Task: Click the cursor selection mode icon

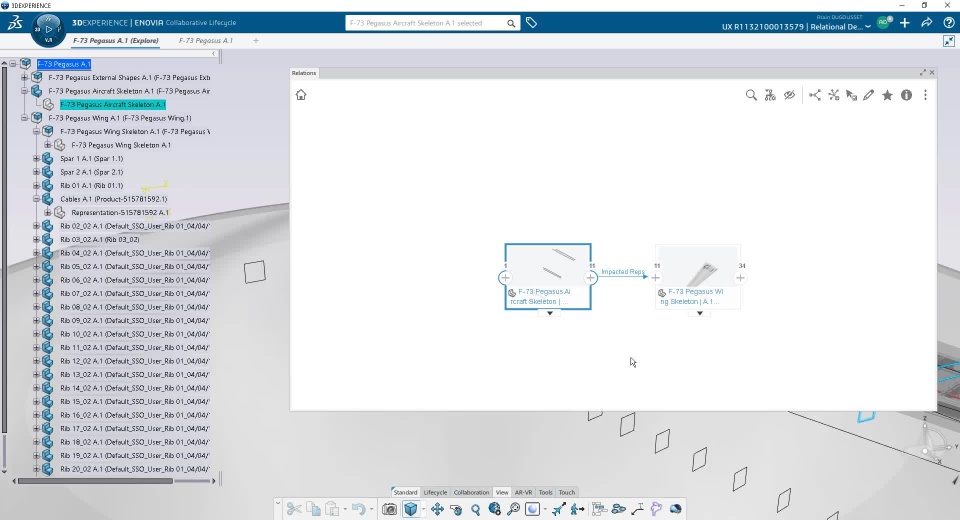Action: 852,95
